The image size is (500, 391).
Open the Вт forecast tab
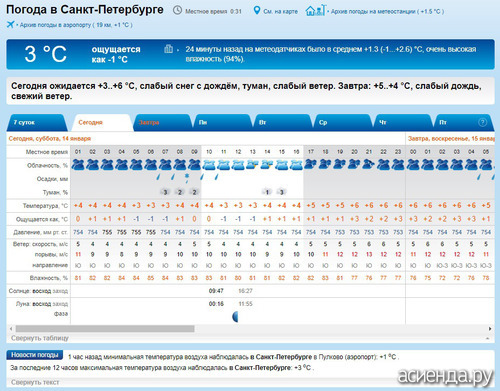[282, 123]
